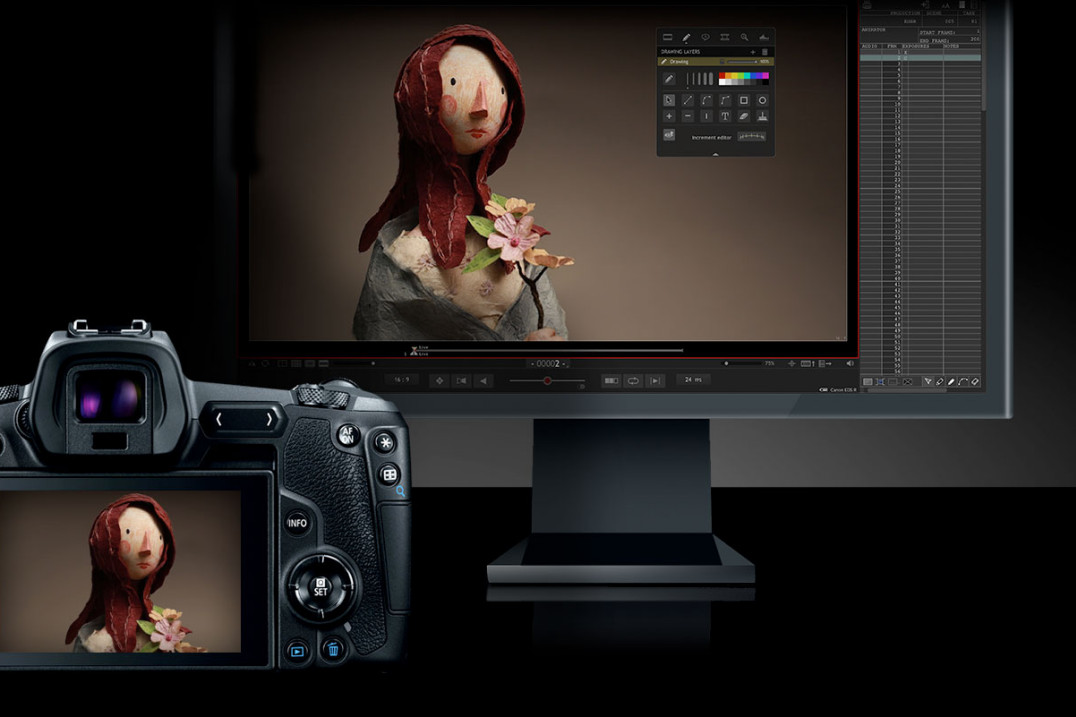Image resolution: width=1076 pixels, height=717 pixels.
Task: Open the 24 fps frame rate selector
Action: [693, 379]
